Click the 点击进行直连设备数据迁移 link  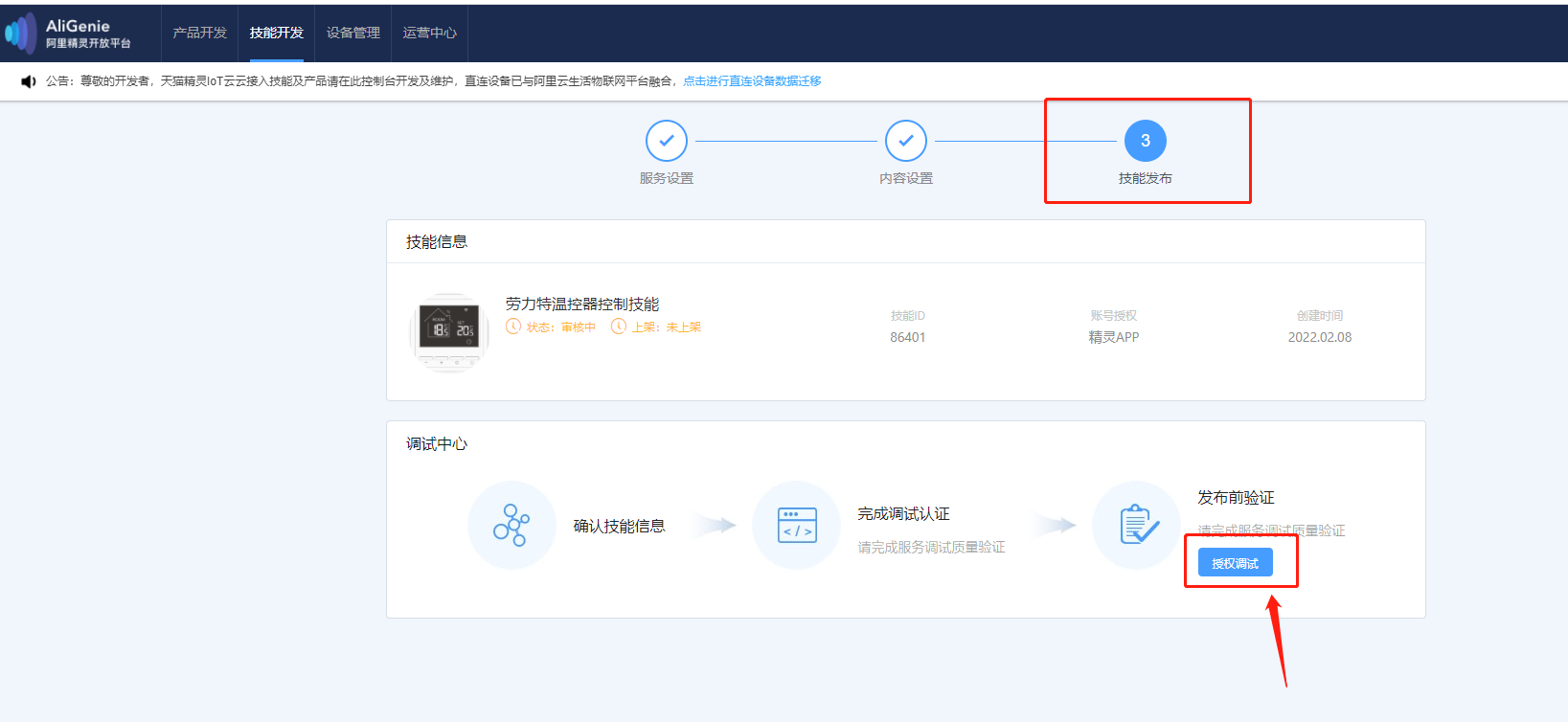point(752,81)
